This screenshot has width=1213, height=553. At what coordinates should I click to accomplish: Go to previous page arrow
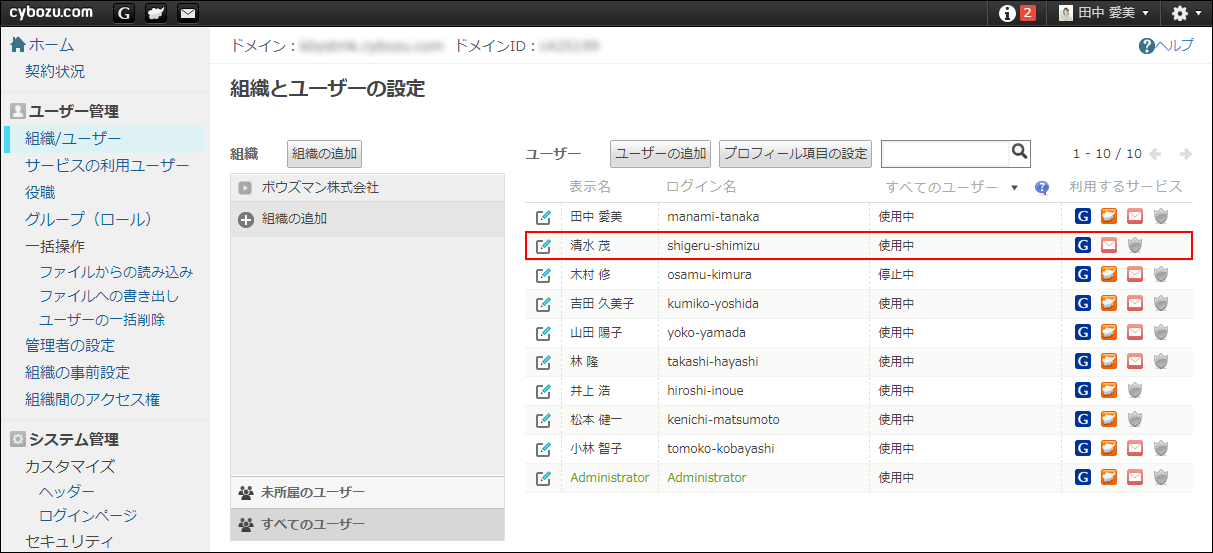(x=1156, y=154)
